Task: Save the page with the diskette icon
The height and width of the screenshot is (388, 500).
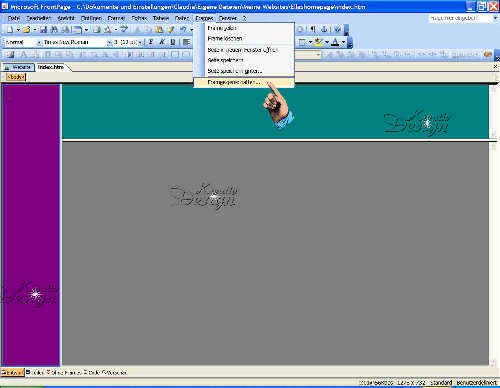Action: (x=43, y=30)
